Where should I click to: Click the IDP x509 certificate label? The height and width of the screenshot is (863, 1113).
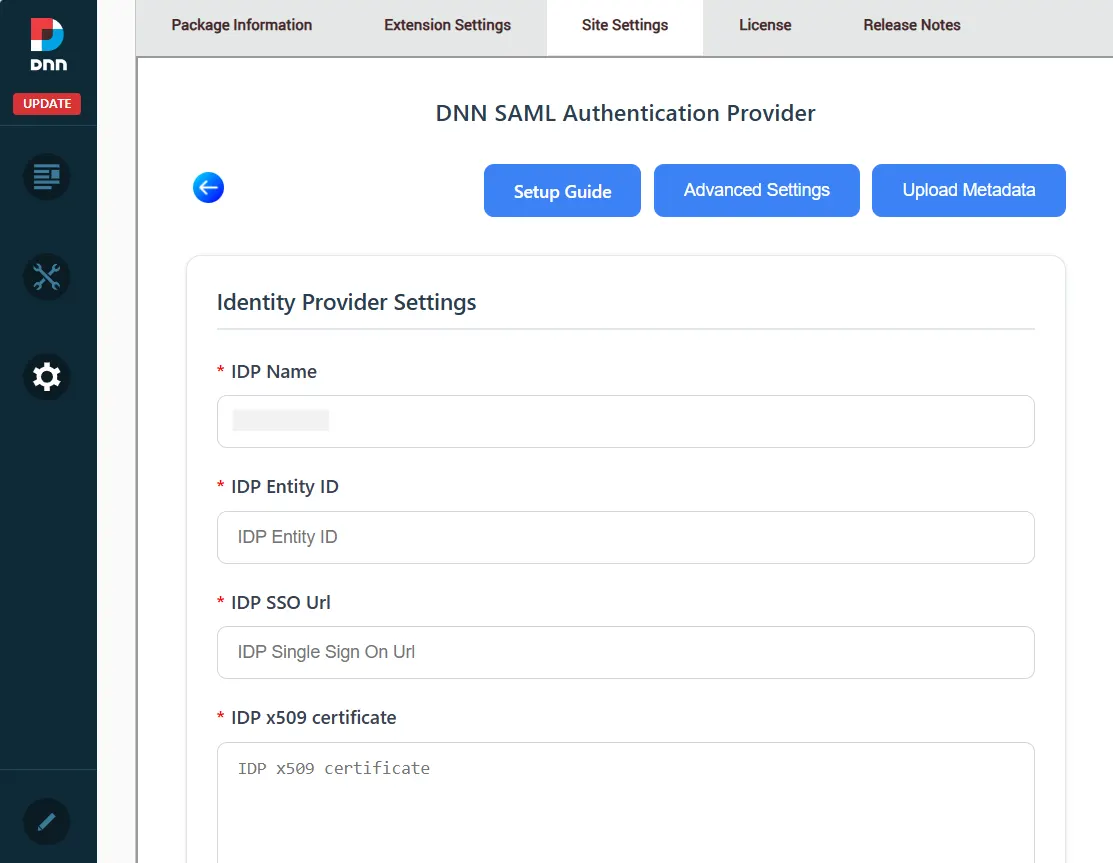(313, 718)
